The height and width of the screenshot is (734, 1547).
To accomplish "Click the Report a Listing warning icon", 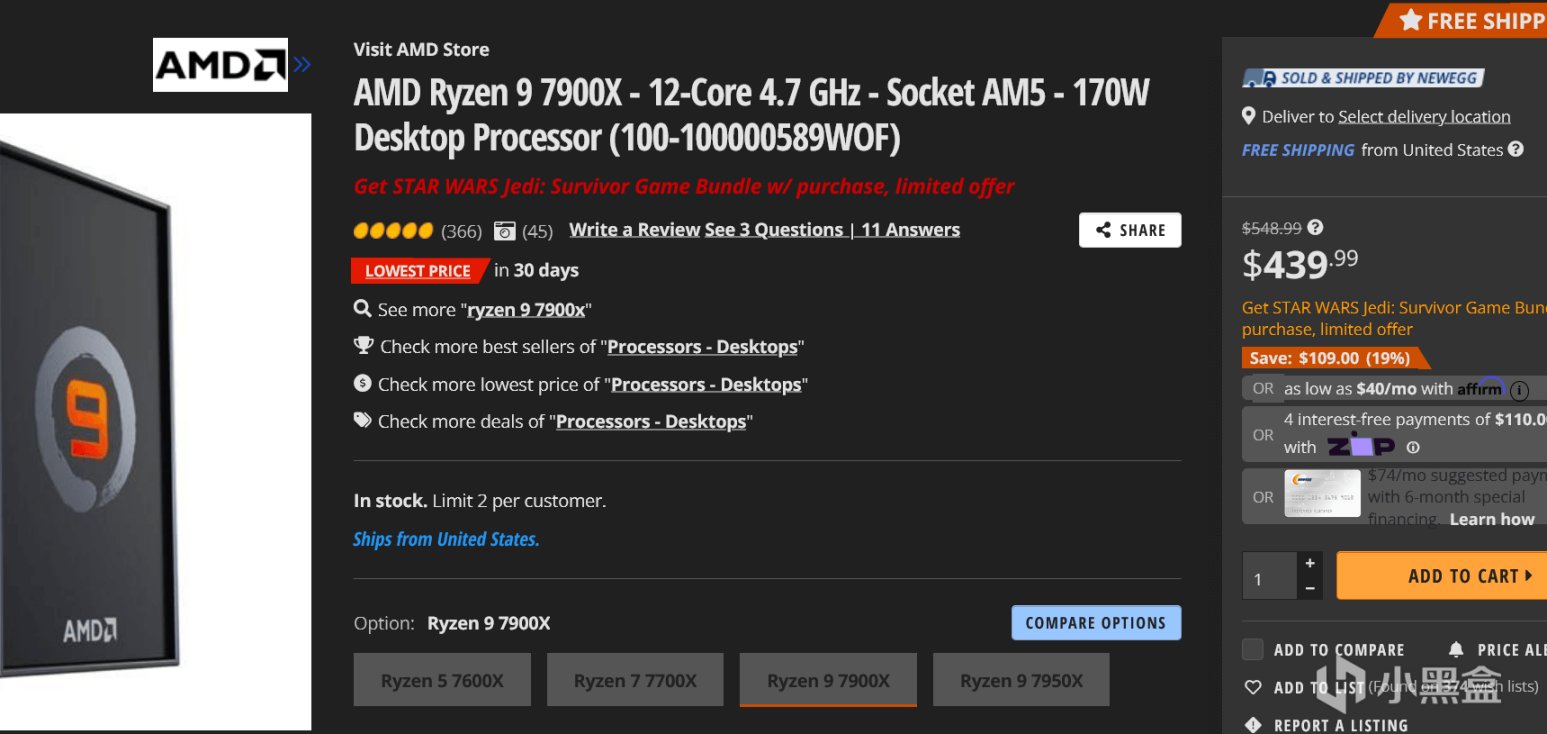I will 1252,725.
